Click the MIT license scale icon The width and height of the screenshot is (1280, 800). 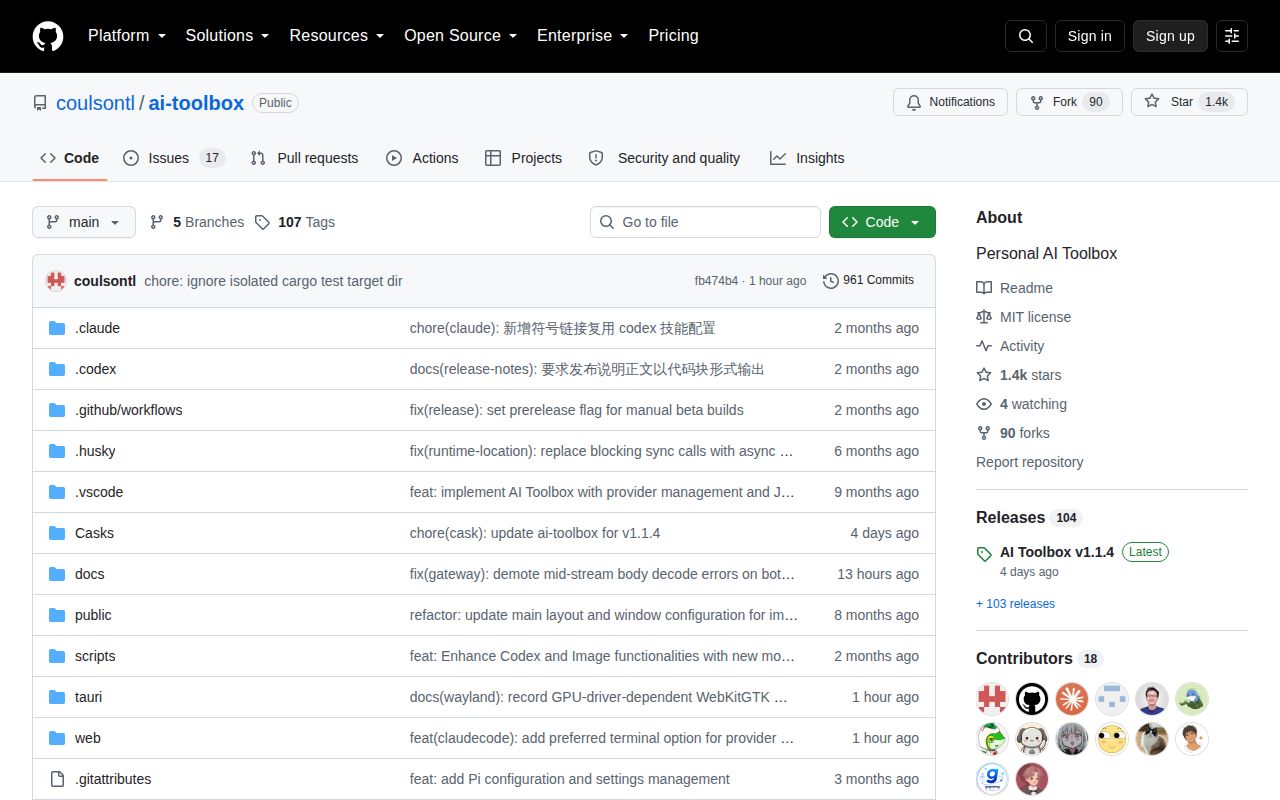984,317
